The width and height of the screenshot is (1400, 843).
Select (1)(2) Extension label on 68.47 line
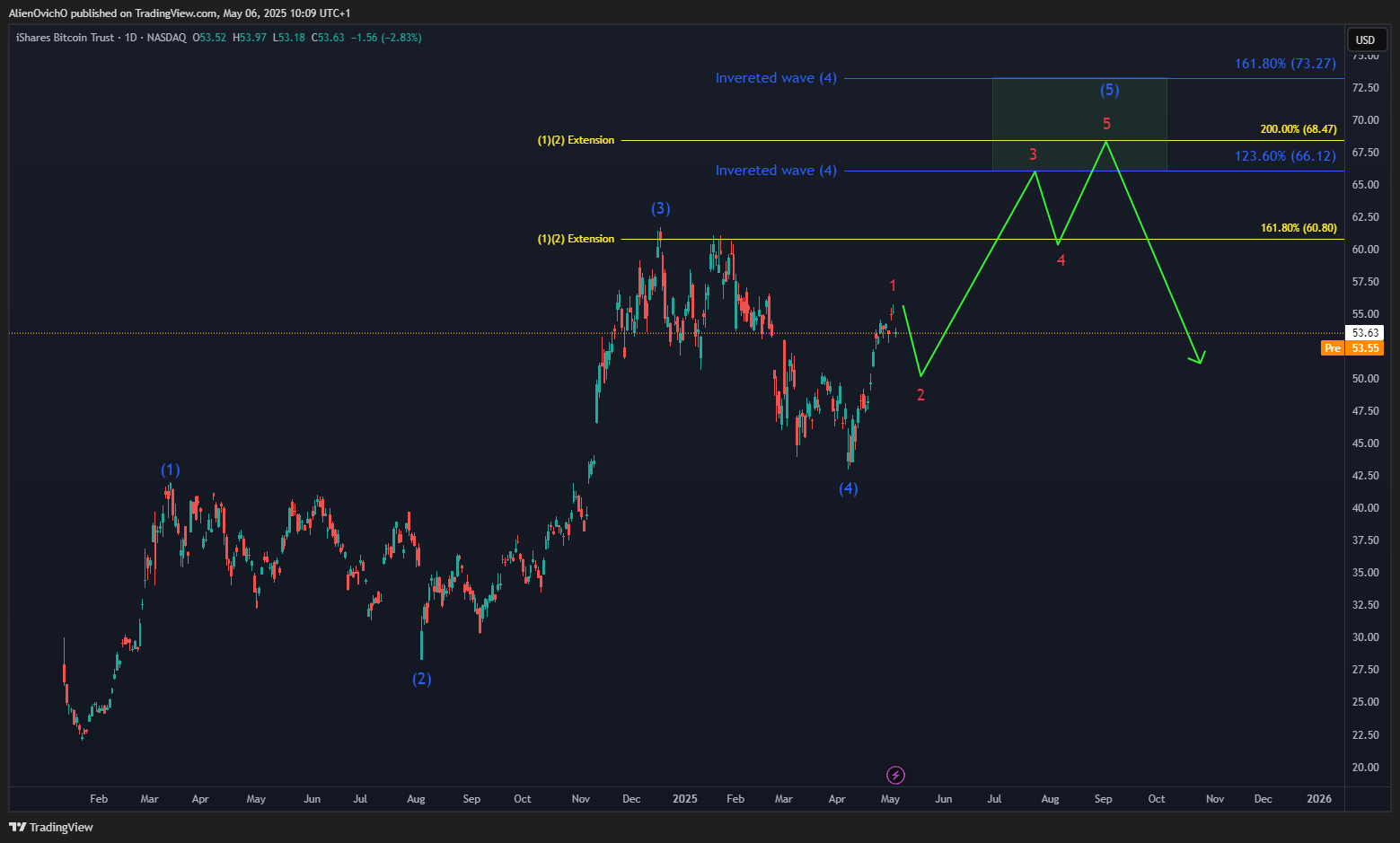[x=577, y=140]
